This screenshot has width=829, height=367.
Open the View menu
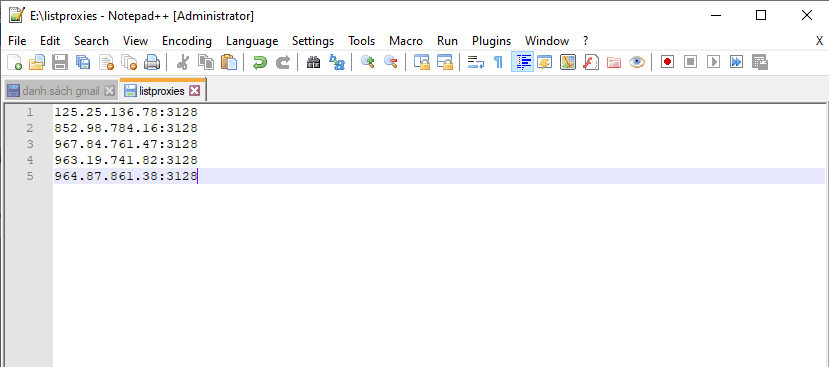coord(135,41)
